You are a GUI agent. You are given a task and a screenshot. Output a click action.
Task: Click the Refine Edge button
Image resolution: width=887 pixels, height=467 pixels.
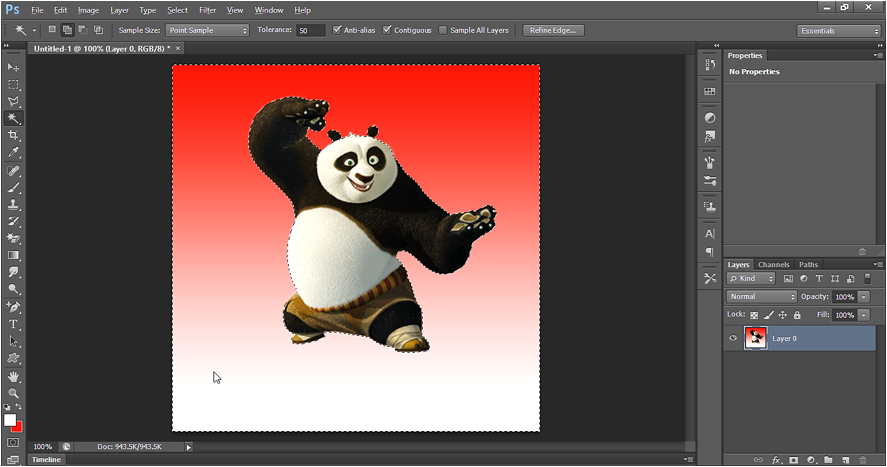[553, 31]
